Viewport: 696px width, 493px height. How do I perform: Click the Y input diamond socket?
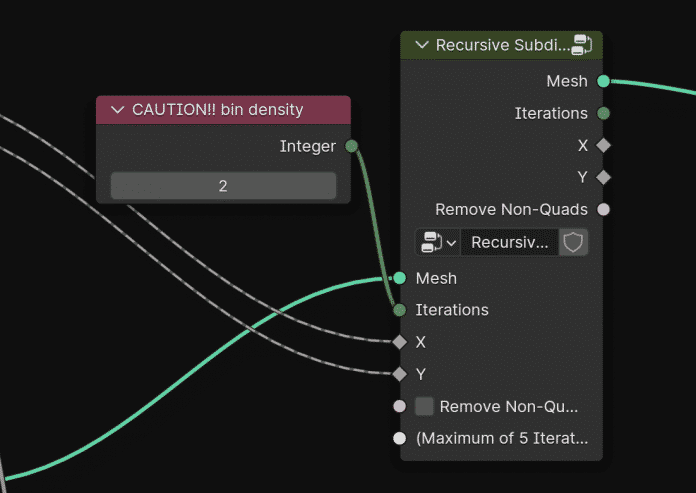pyautogui.click(x=399, y=374)
